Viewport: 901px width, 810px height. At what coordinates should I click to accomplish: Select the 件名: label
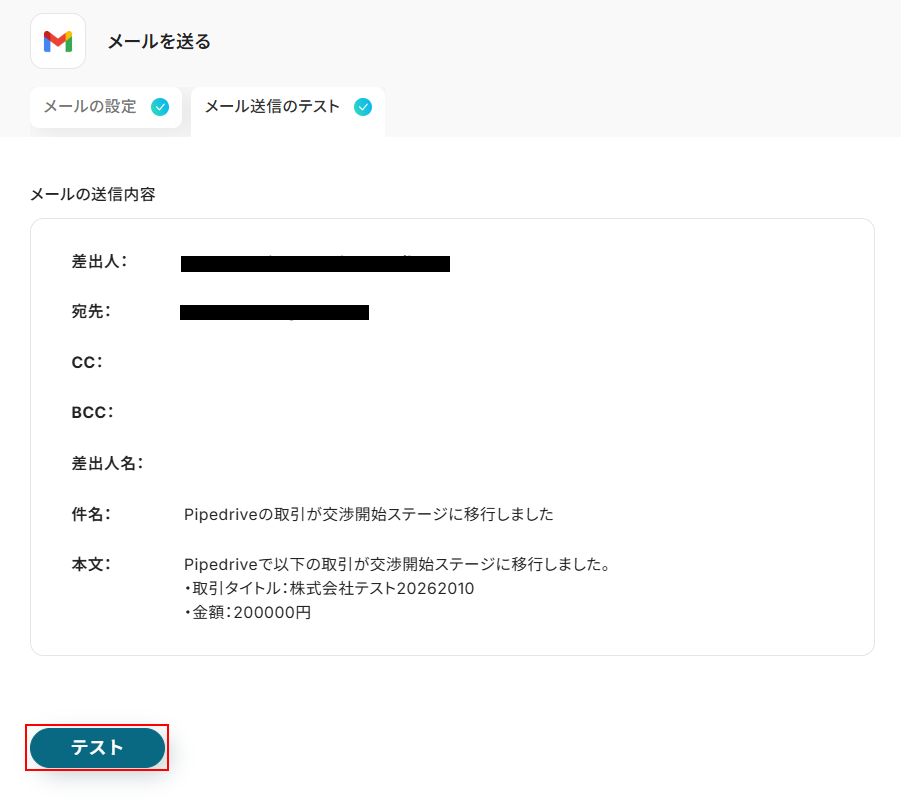(x=91, y=514)
